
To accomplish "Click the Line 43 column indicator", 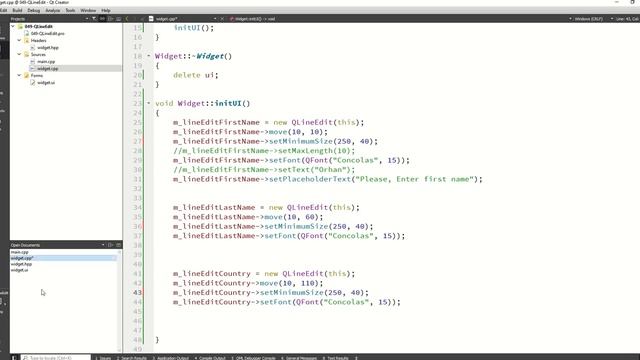I will pos(627,19).
